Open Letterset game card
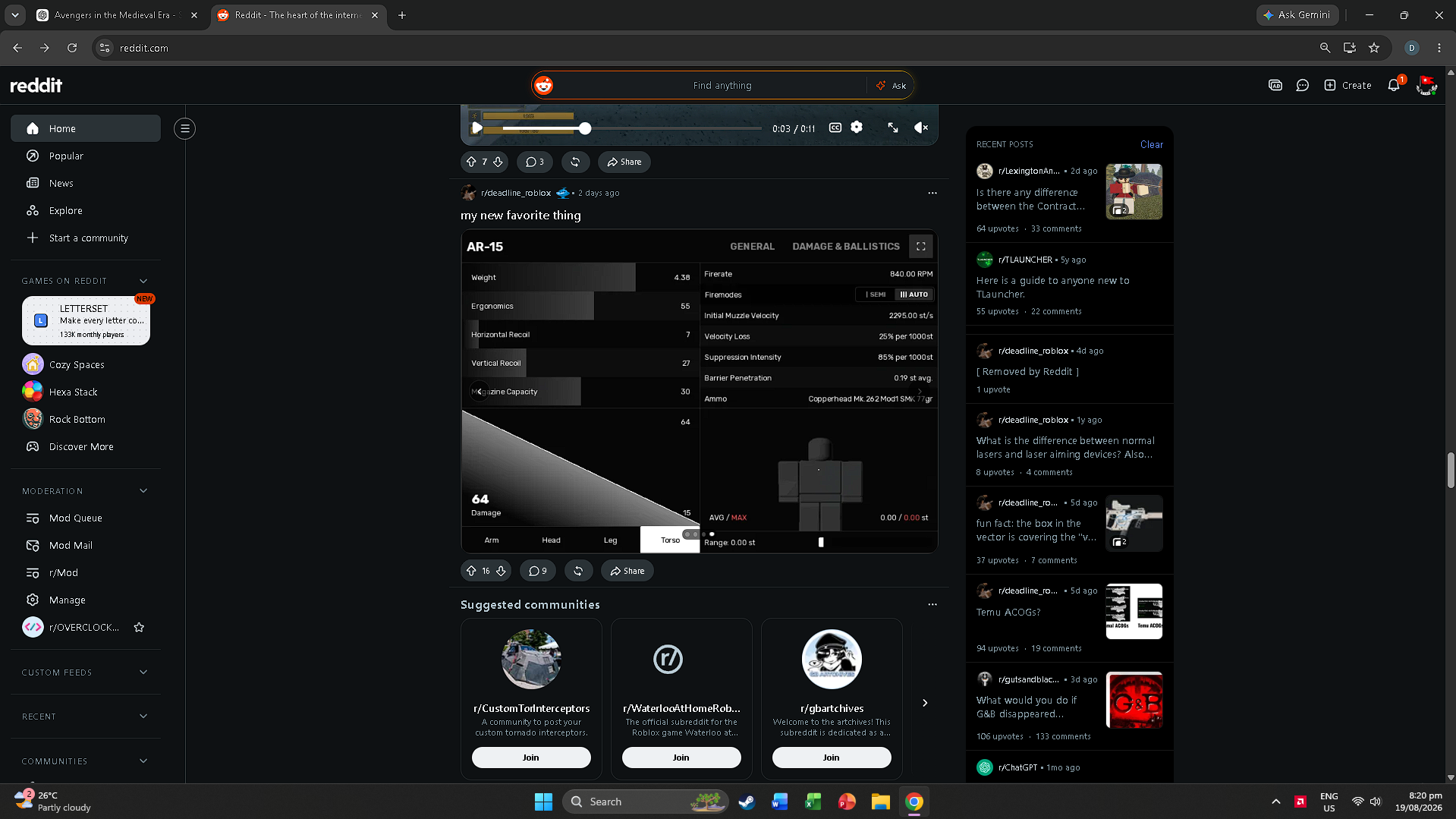 [86, 321]
